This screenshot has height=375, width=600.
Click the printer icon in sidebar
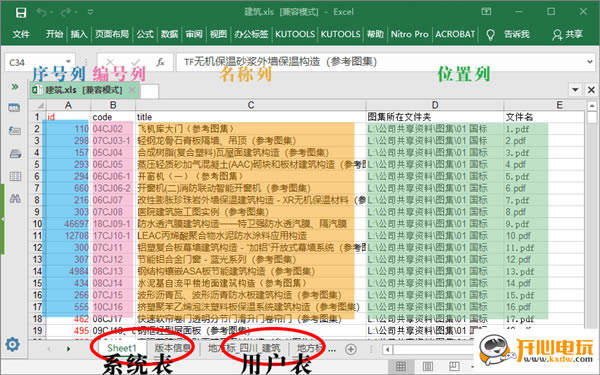pyautogui.click(x=15, y=154)
